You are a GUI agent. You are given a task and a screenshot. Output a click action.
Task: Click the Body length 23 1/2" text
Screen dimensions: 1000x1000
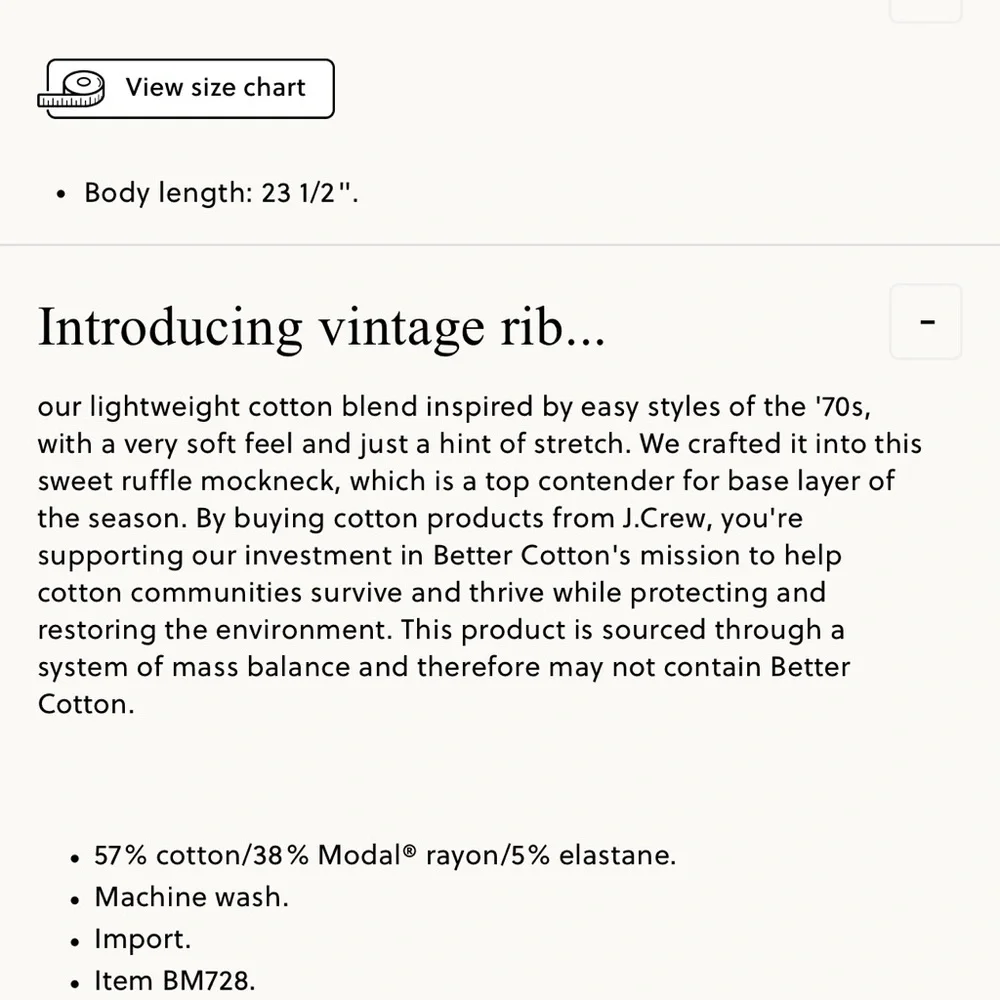pos(221,192)
